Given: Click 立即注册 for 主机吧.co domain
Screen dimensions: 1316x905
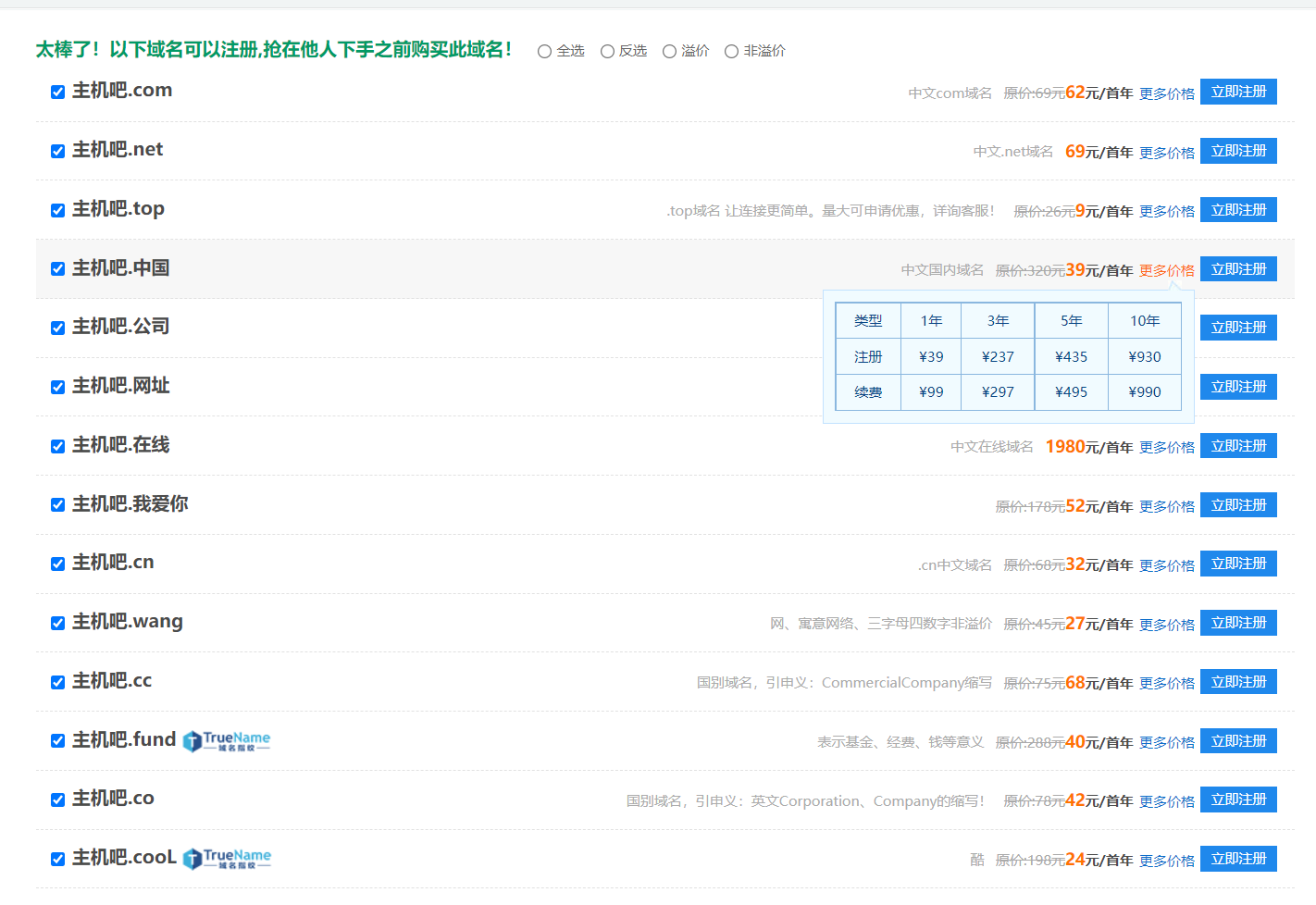Looking at the screenshot, I should coord(1238,800).
